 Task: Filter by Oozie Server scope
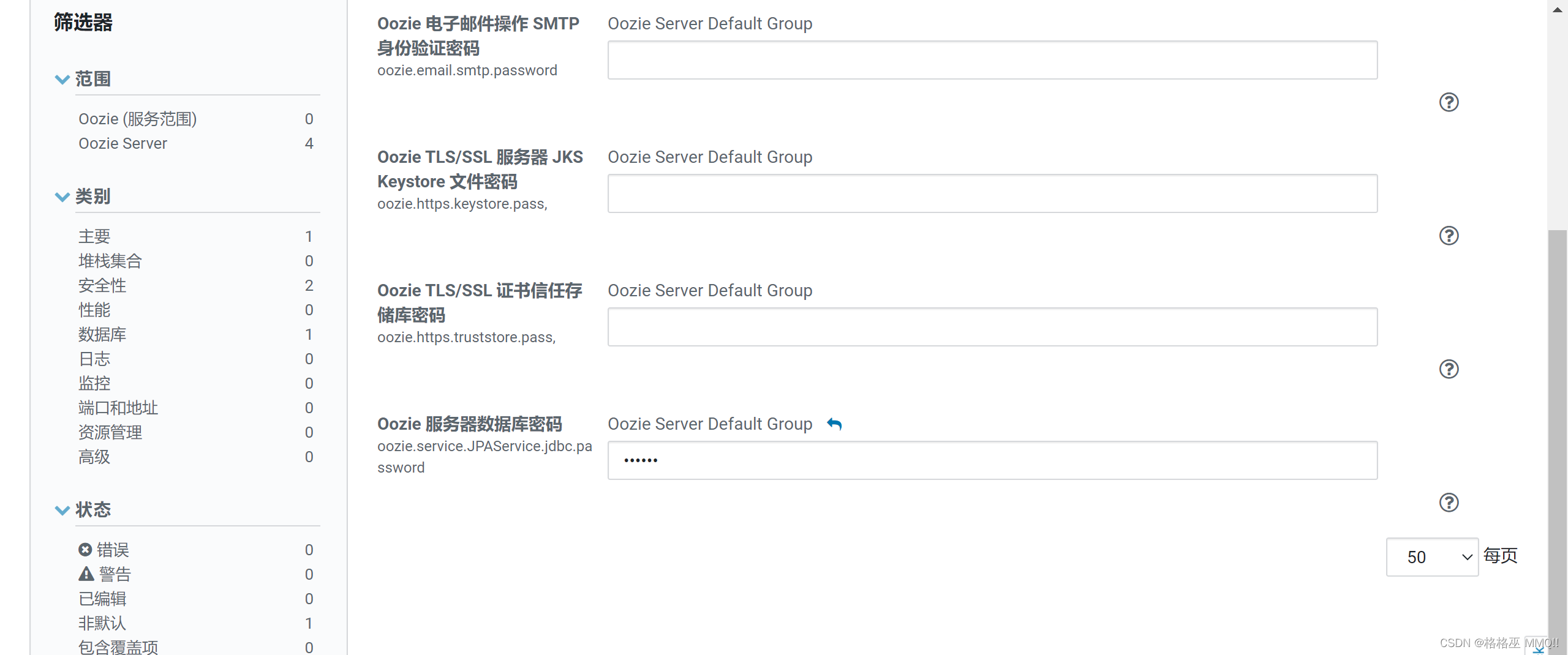[x=123, y=143]
